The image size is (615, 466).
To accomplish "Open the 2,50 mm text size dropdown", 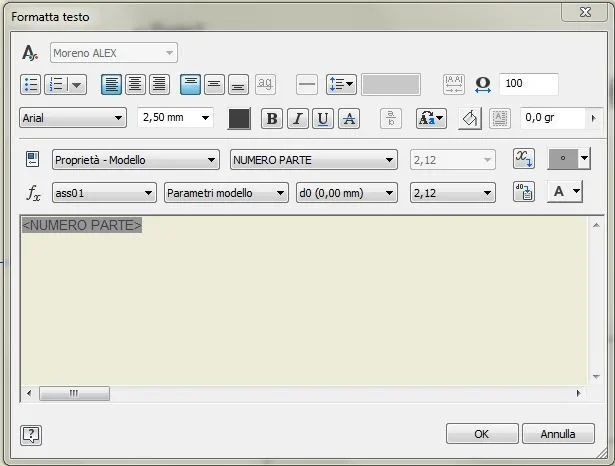I will (x=175, y=118).
